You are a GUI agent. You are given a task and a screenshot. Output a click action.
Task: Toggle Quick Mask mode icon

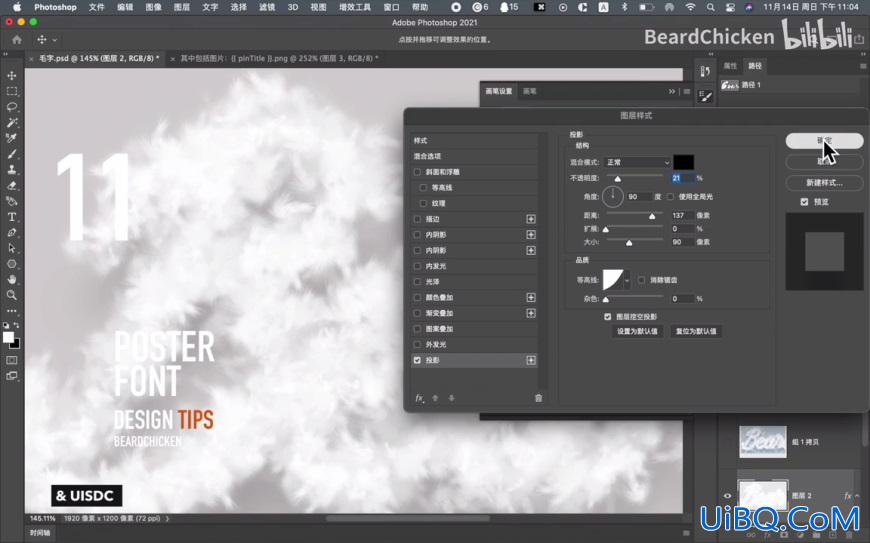pyautogui.click(x=12, y=361)
